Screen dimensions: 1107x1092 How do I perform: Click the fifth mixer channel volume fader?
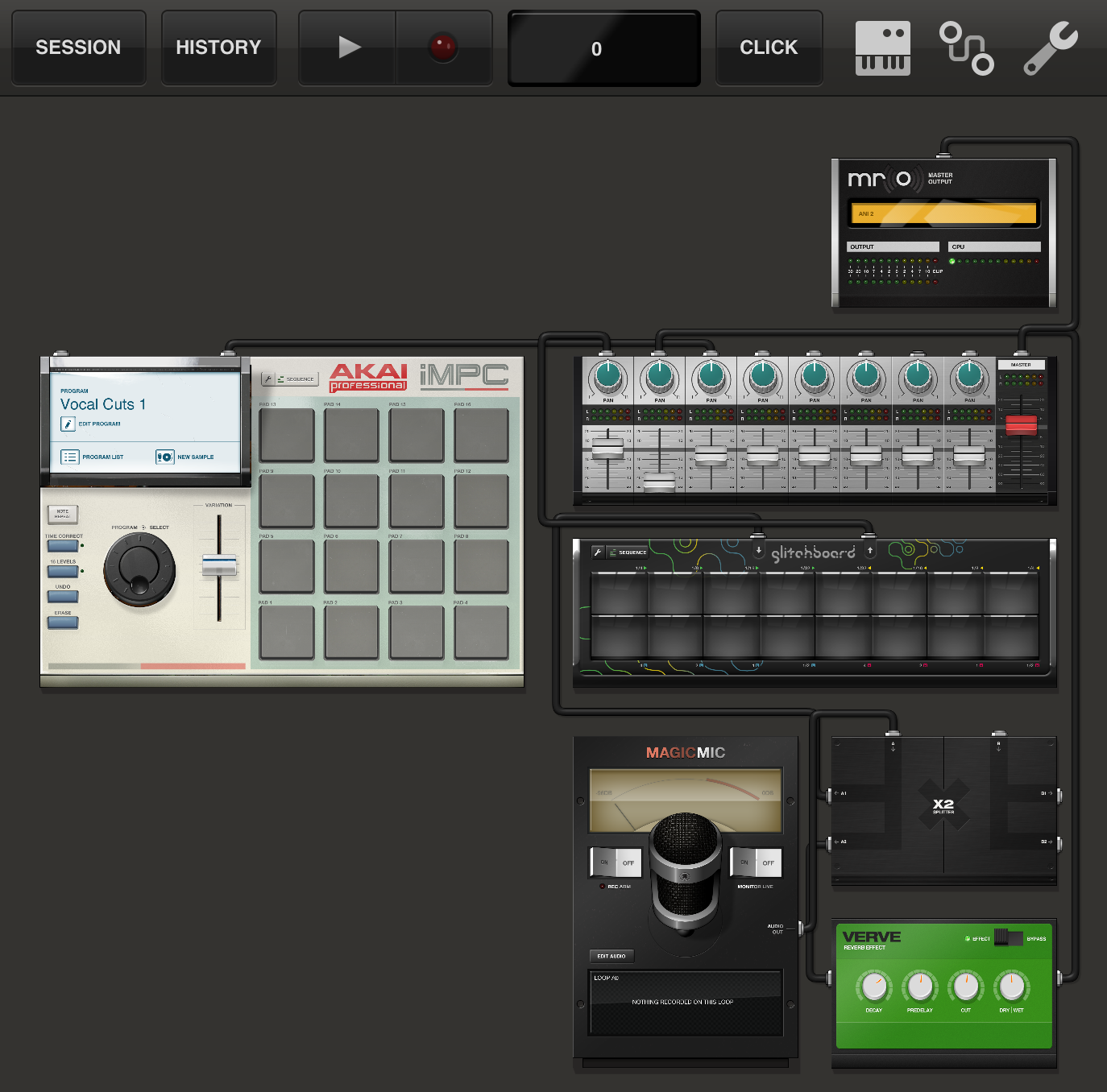coord(815,456)
